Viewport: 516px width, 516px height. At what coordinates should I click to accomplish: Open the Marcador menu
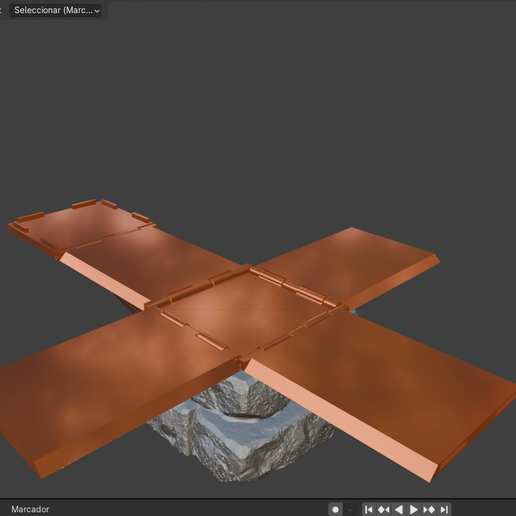pos(30,509)
